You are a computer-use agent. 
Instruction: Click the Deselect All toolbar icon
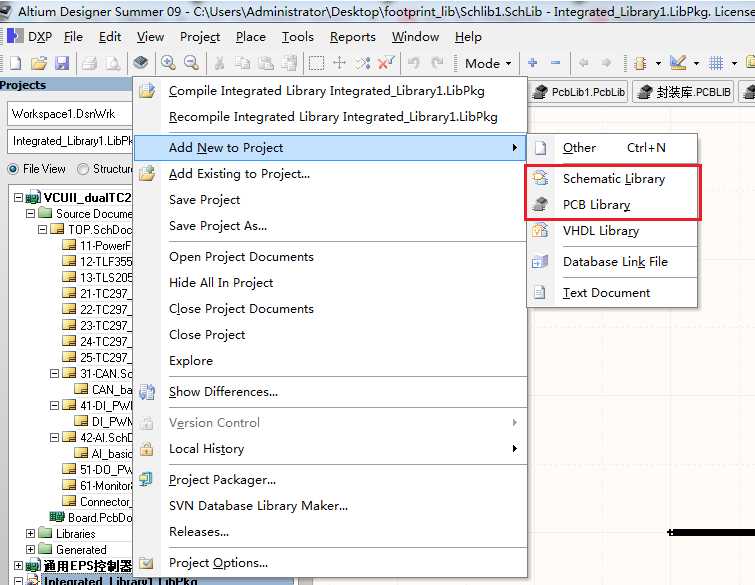pos(363,63)
